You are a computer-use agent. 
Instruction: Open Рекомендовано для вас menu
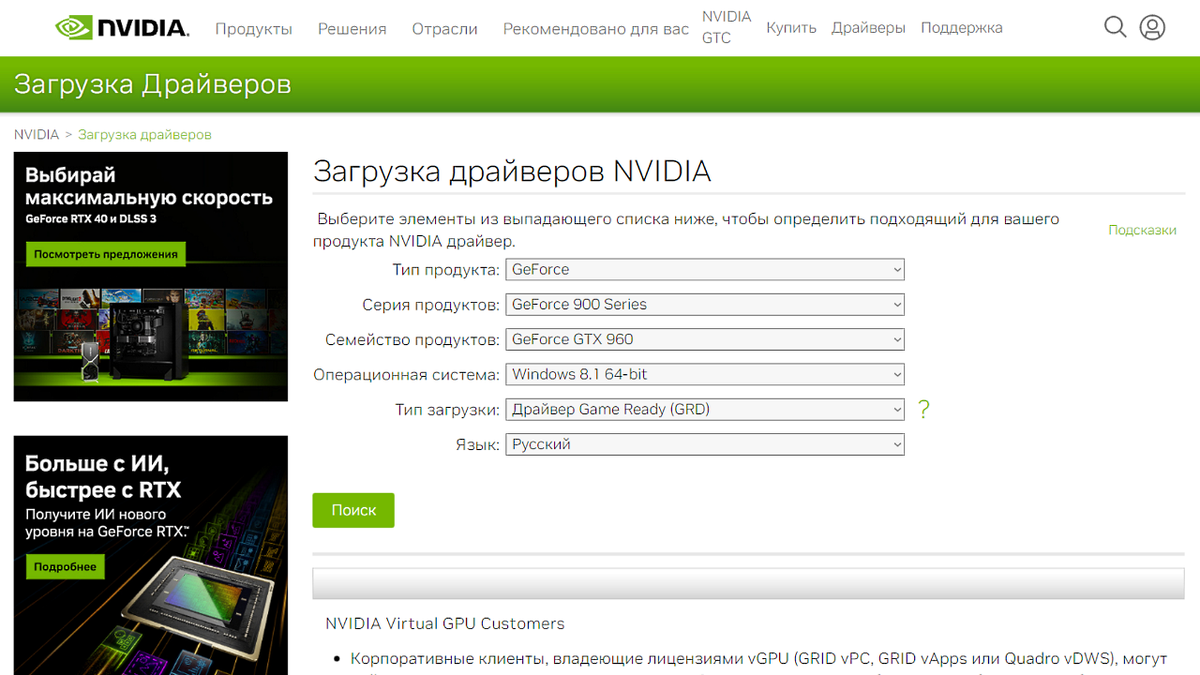pyautogui.click(x=596, y=29)
